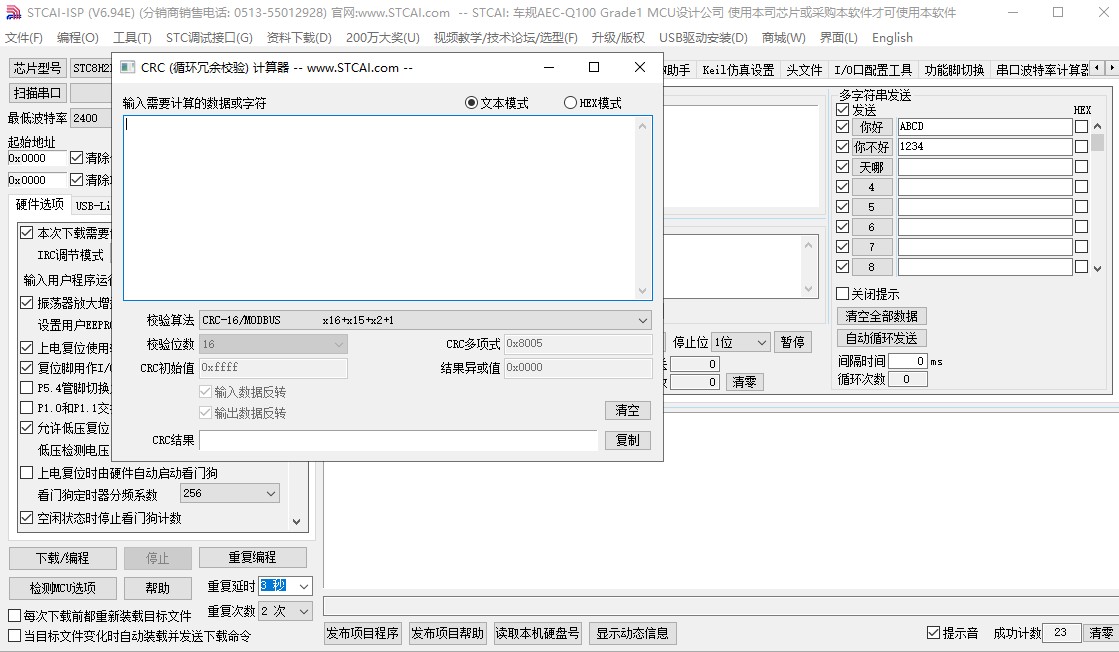
Task: Toggle hardware auto-start watchdog on power-on reset
Action: click(x=26, y=473)
